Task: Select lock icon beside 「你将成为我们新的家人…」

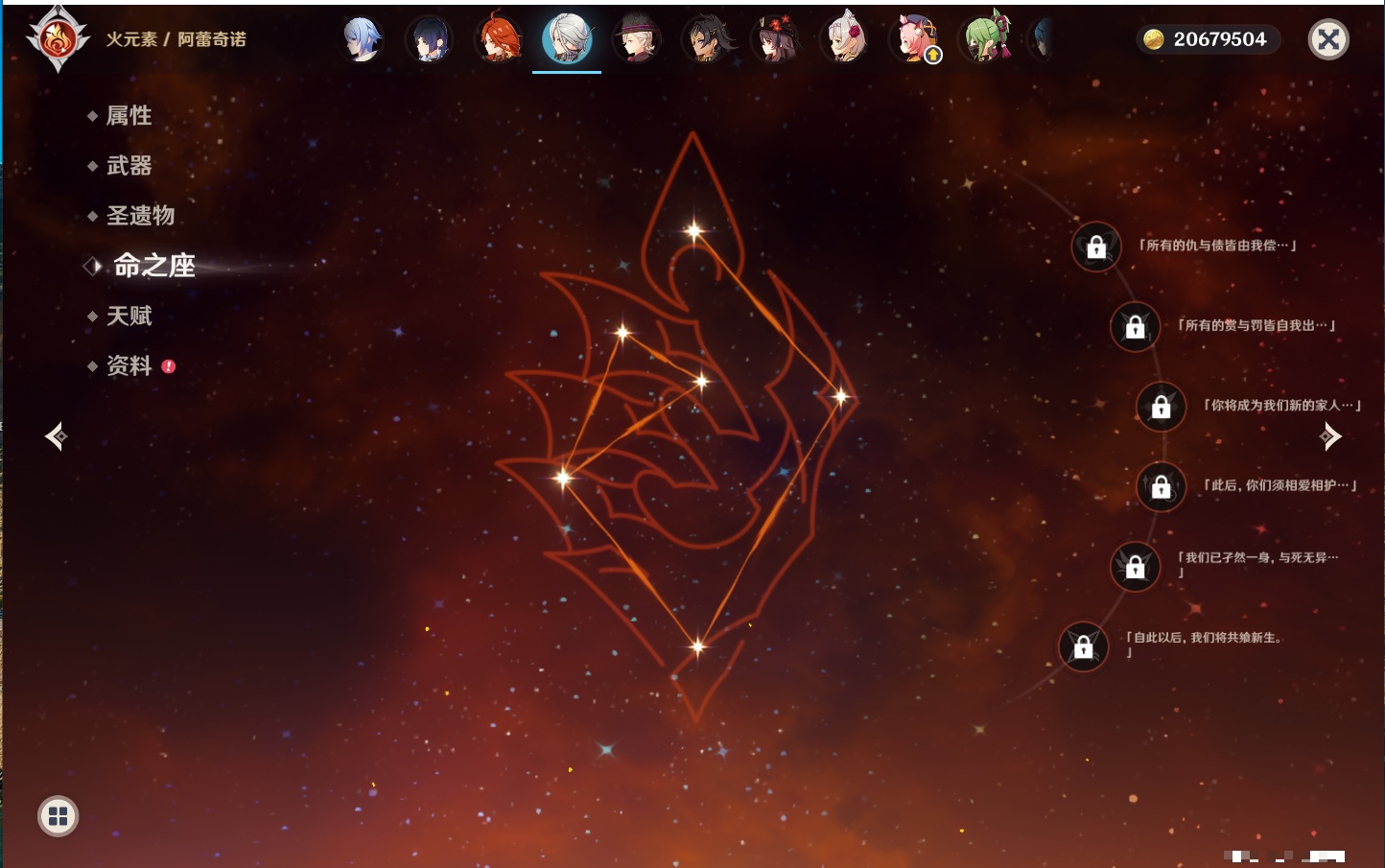Action: click(x=1161, y=407)
